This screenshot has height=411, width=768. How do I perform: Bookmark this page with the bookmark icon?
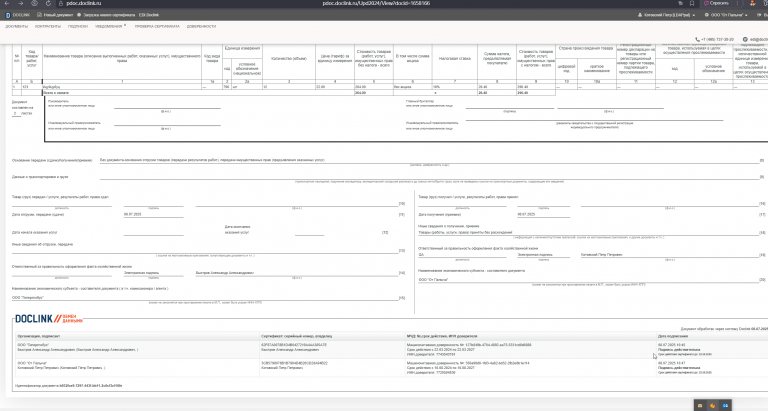pos(692,3)
